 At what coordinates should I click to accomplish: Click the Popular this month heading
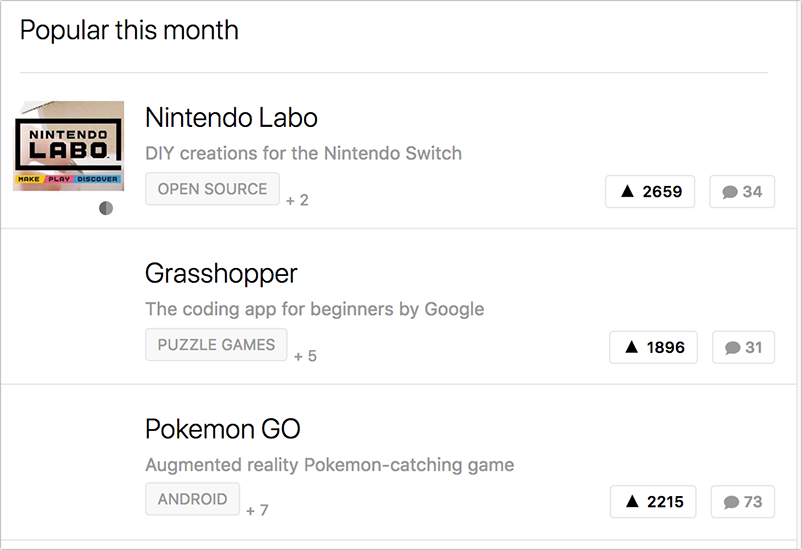point(129,30)
